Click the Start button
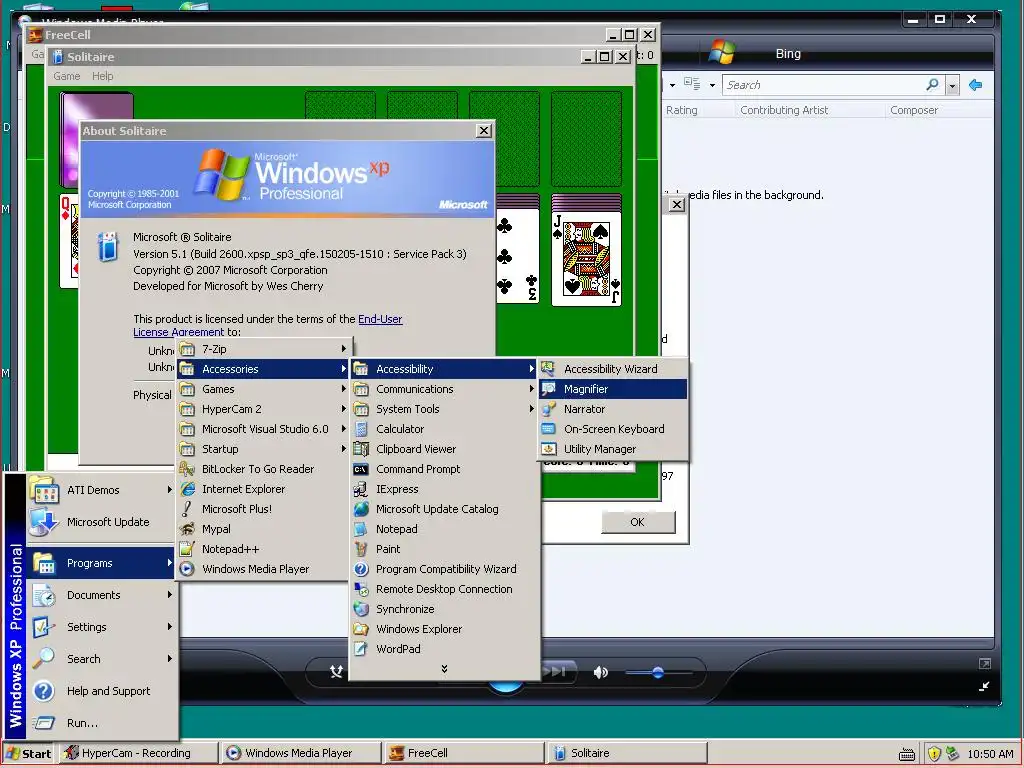The image size is (1024, 768). click(x=29, y=754)
